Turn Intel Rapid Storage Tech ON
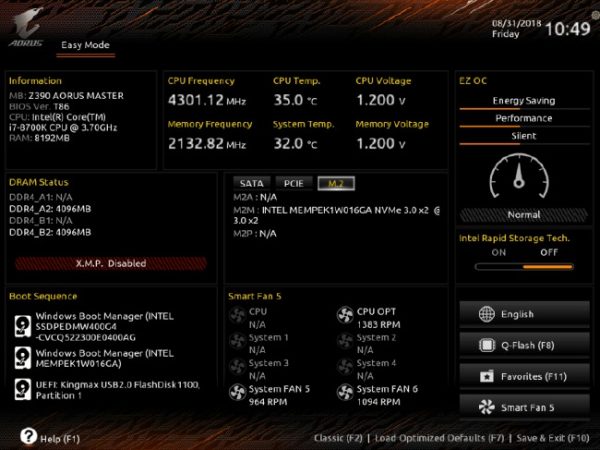Image resolution: width=600 pixels, height=450 pixels. tap(499, 253)
